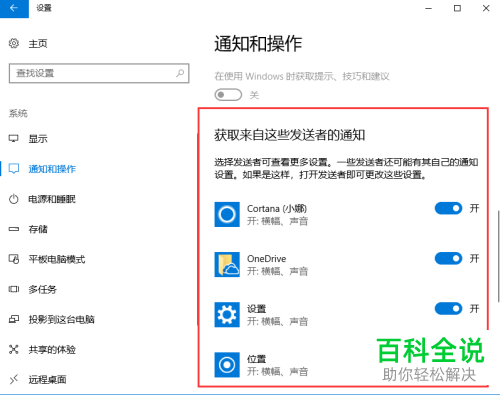The height and width of the screenshot is (395, 500).
Task: Click the 存储 storage icon
Action: click(14, 229)
